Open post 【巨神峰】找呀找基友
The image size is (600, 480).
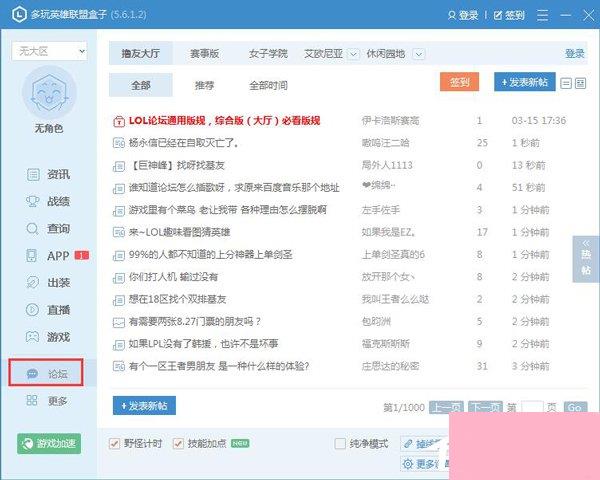pyautogui.click(x=177, y=165)
